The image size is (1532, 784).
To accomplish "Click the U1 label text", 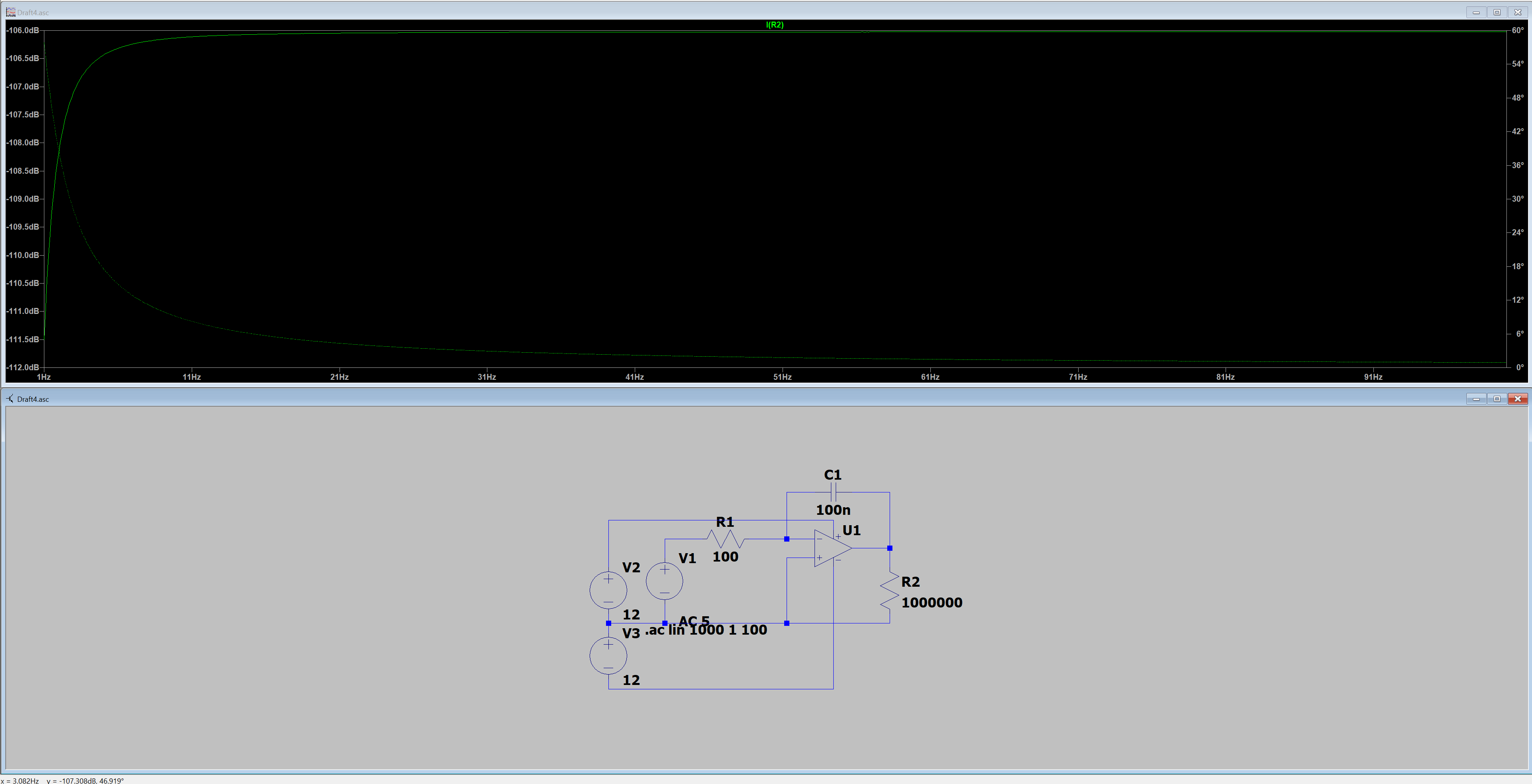I will pyautogui.click(x=851, y=530).
